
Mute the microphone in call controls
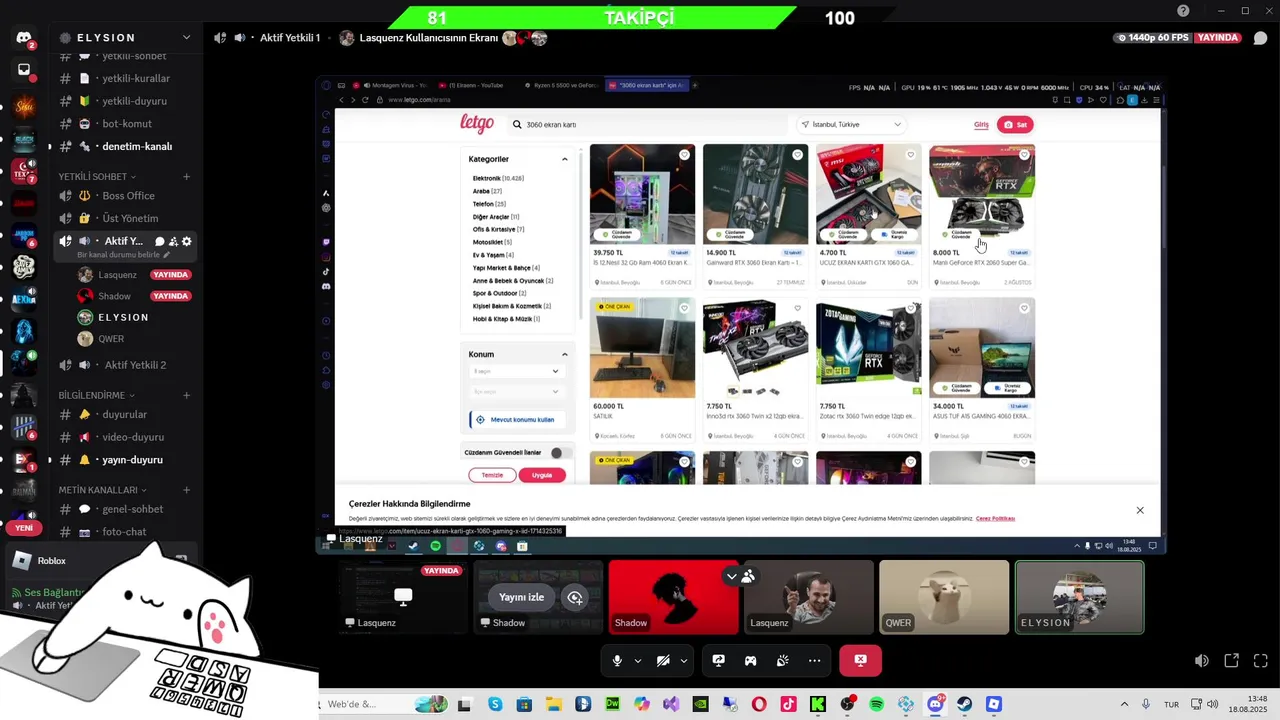(617, 661)
